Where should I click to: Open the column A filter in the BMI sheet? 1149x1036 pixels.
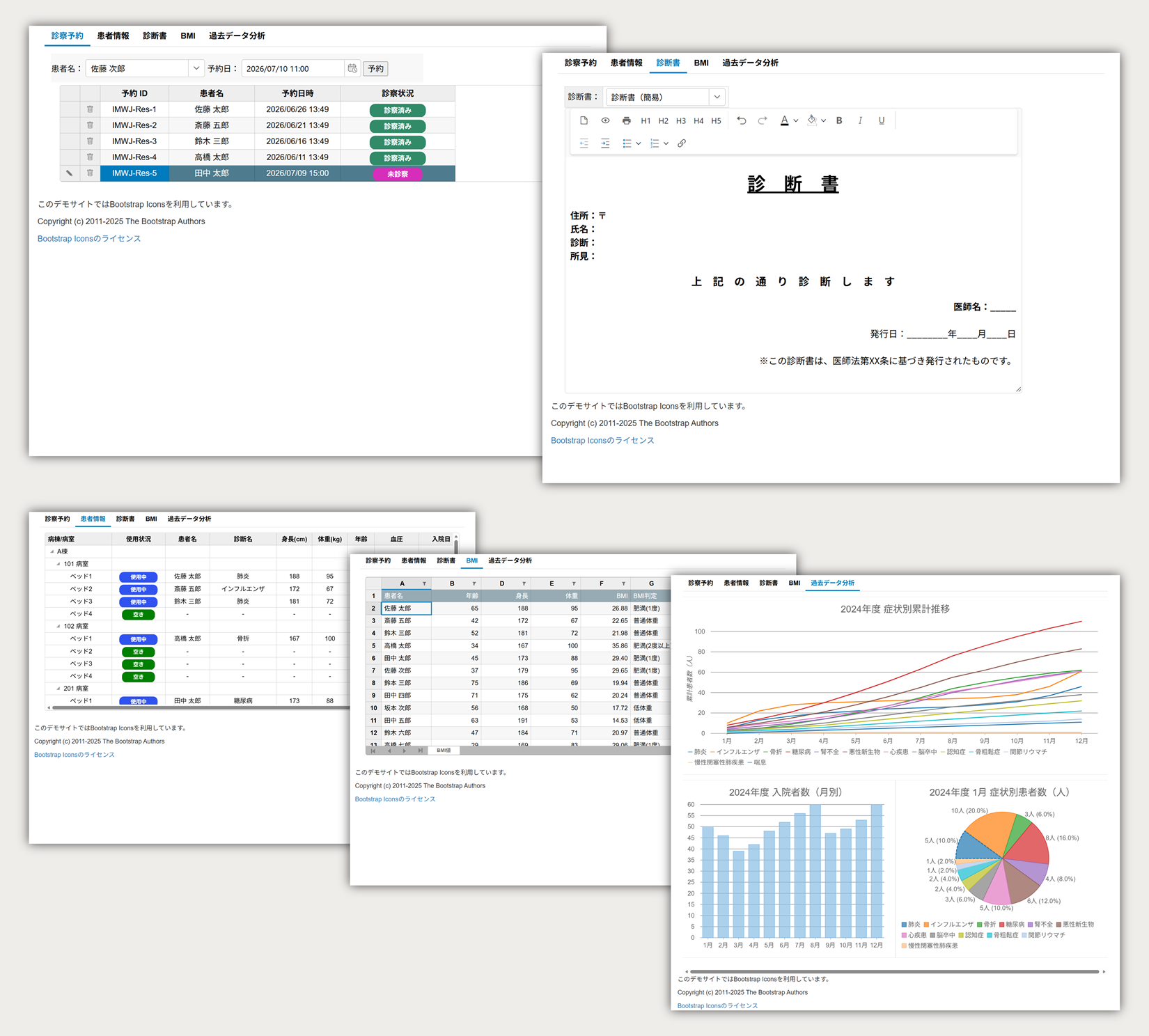(424, 583)
